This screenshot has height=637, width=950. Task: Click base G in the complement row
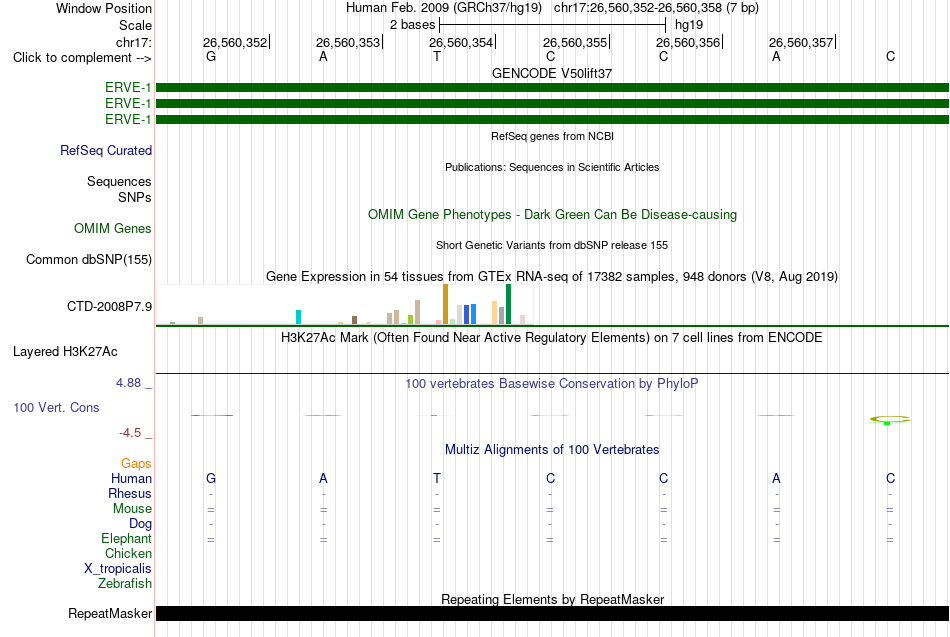[x=211, y=56]
